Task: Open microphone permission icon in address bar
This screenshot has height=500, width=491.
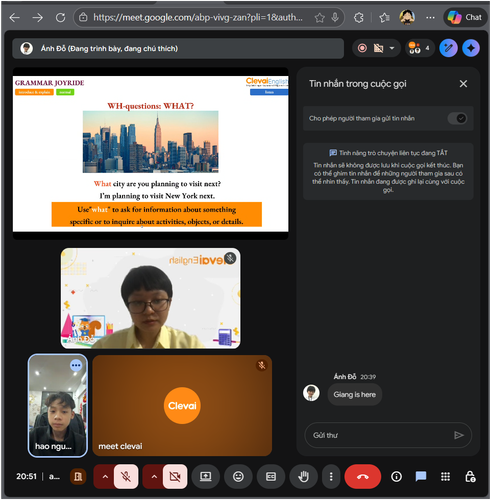Action: 335,17
